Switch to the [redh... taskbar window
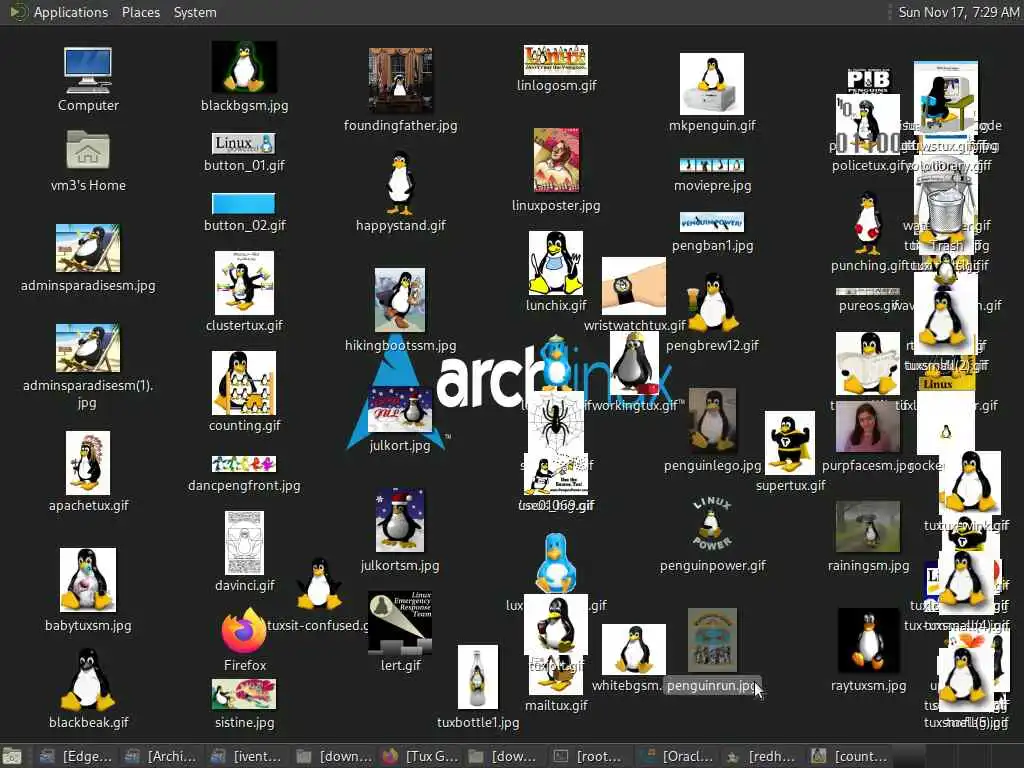1024x768 pixels. (763, 756)
